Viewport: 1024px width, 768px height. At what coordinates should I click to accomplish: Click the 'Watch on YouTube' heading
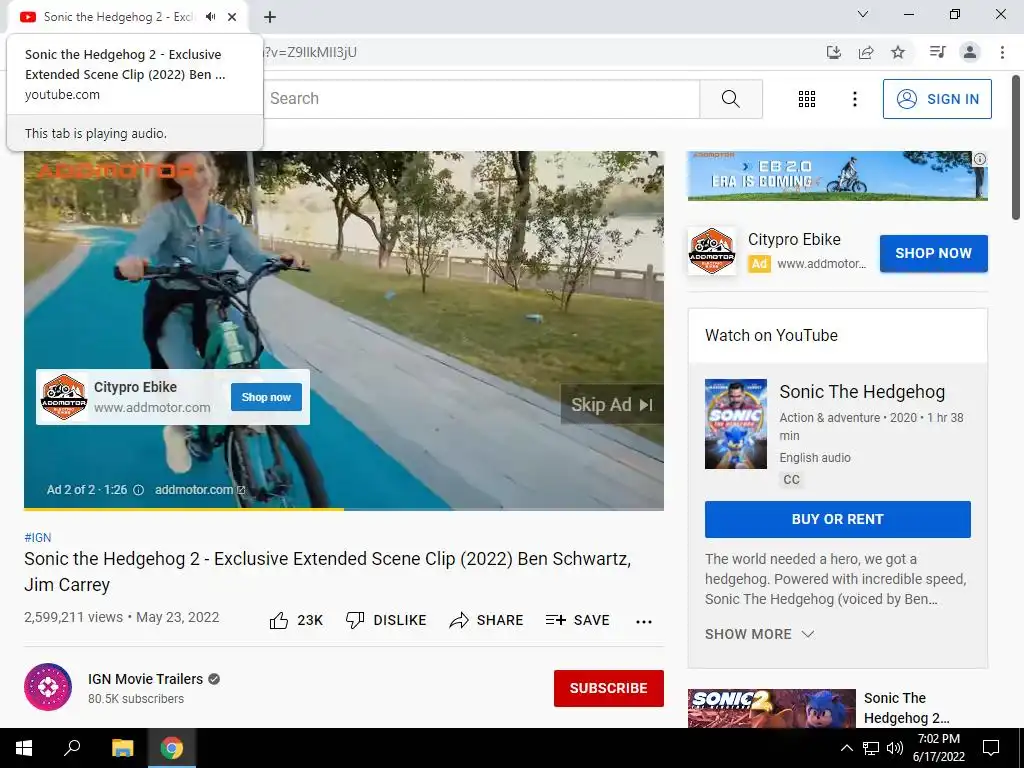click(x=771, y=336)
